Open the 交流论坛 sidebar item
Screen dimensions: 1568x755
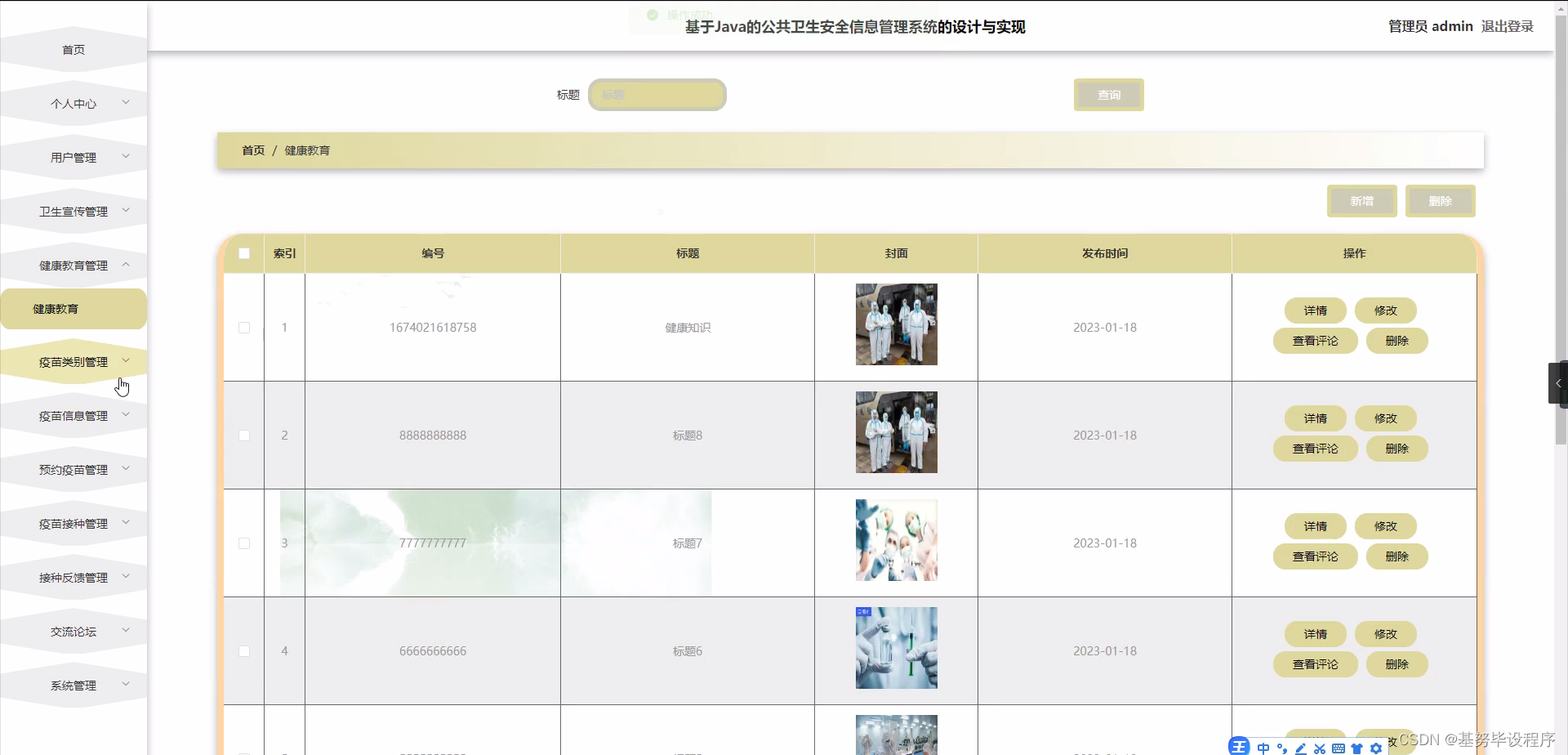[73, 631]
